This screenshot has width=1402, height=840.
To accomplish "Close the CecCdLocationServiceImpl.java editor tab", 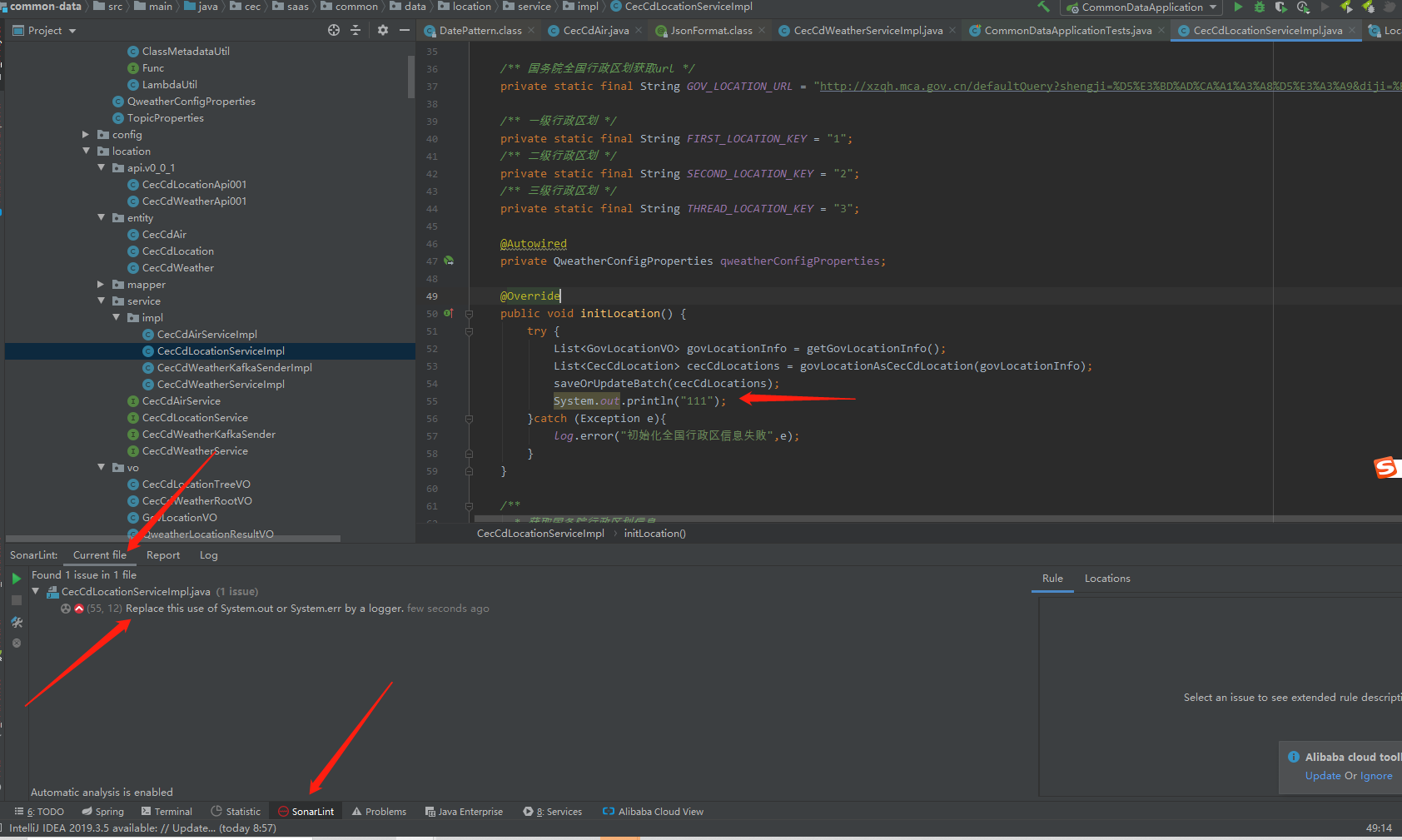I will pos(1352,30).
